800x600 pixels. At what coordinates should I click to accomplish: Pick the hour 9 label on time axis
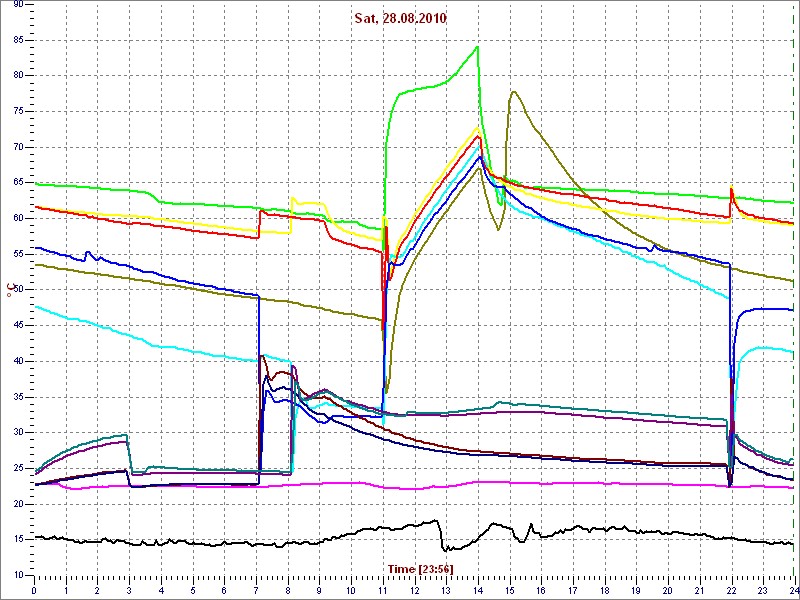click(x=319, y=589)
